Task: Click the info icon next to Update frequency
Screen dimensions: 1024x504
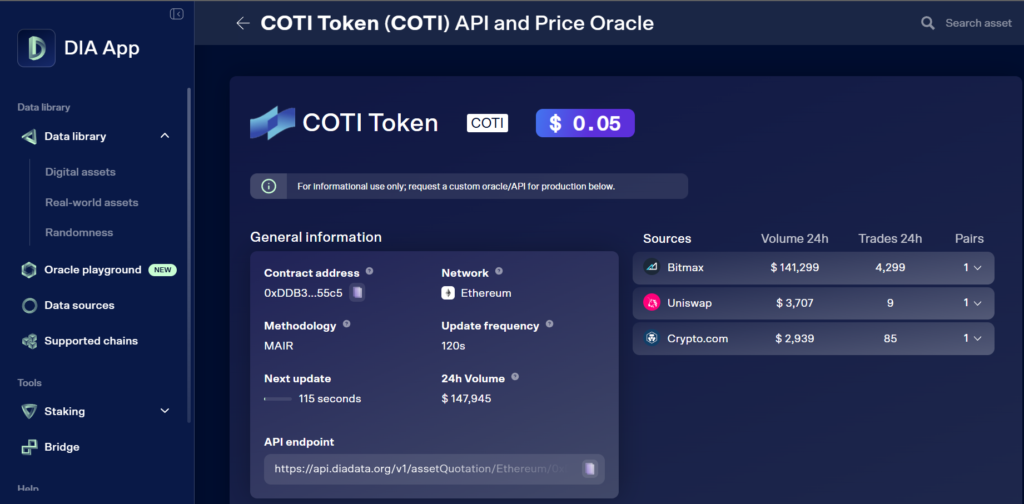Action: click(549, 325)
